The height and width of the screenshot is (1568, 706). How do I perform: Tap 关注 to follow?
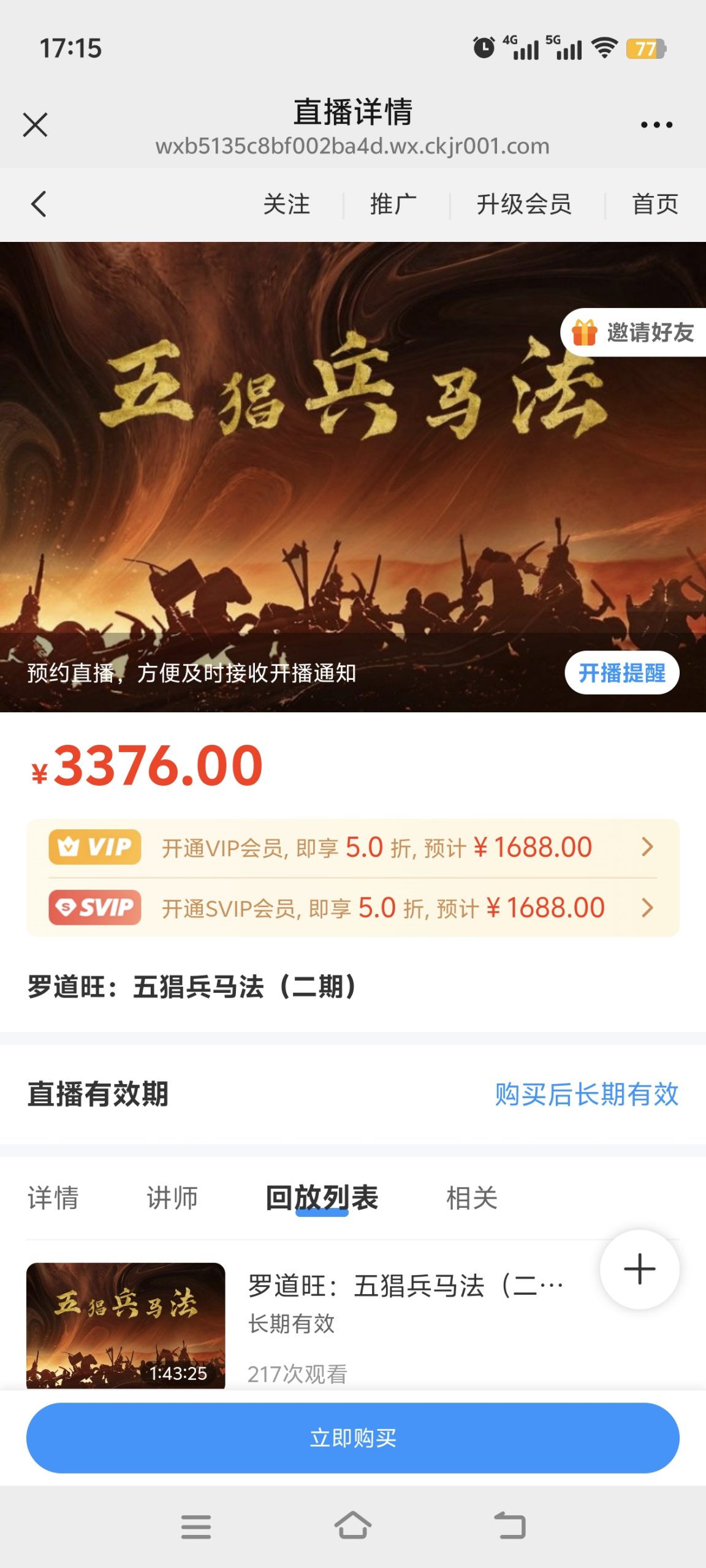pos(286,204)
